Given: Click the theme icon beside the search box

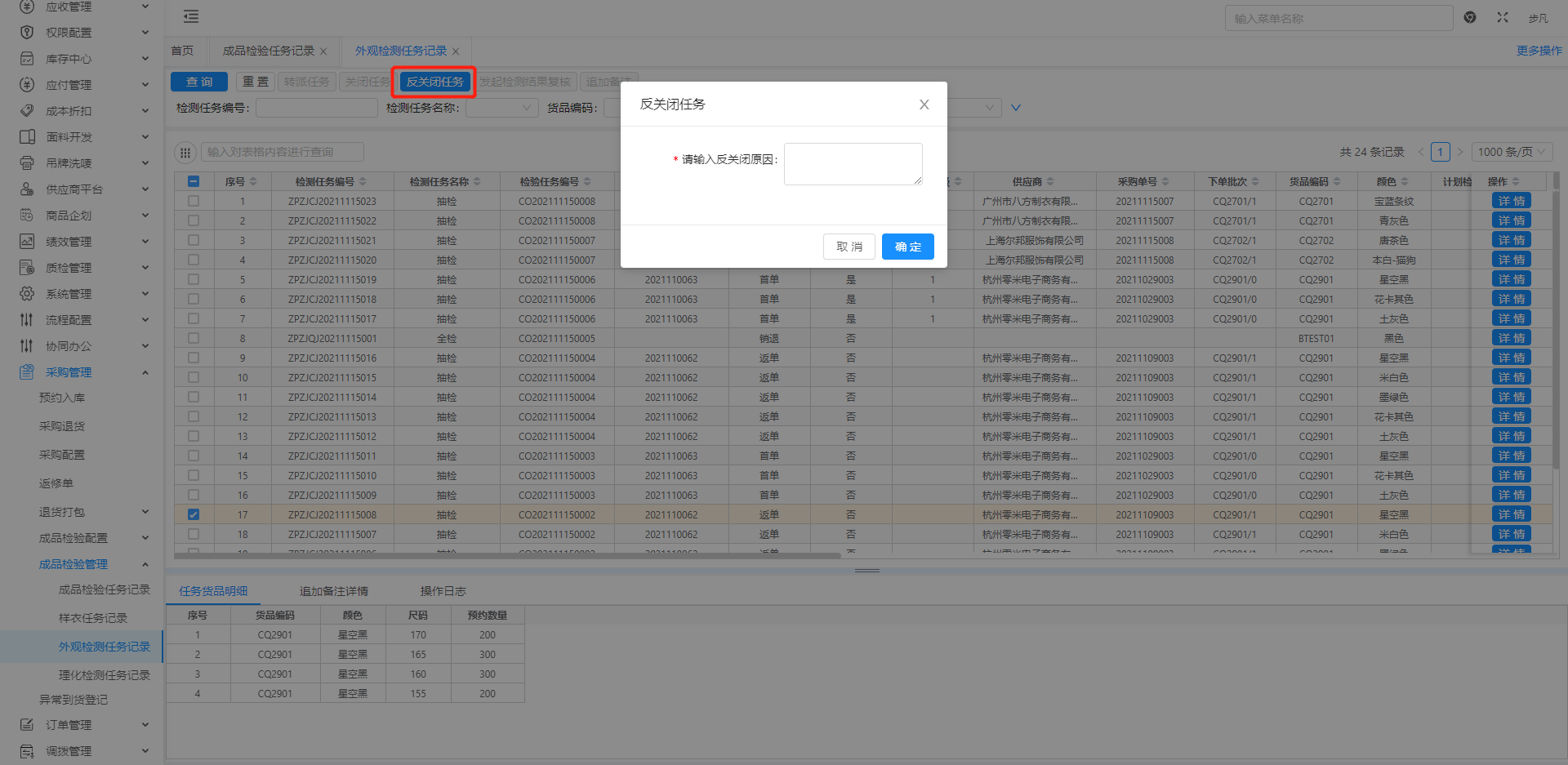Looking at the screenshot, I should coord(1470,17).
